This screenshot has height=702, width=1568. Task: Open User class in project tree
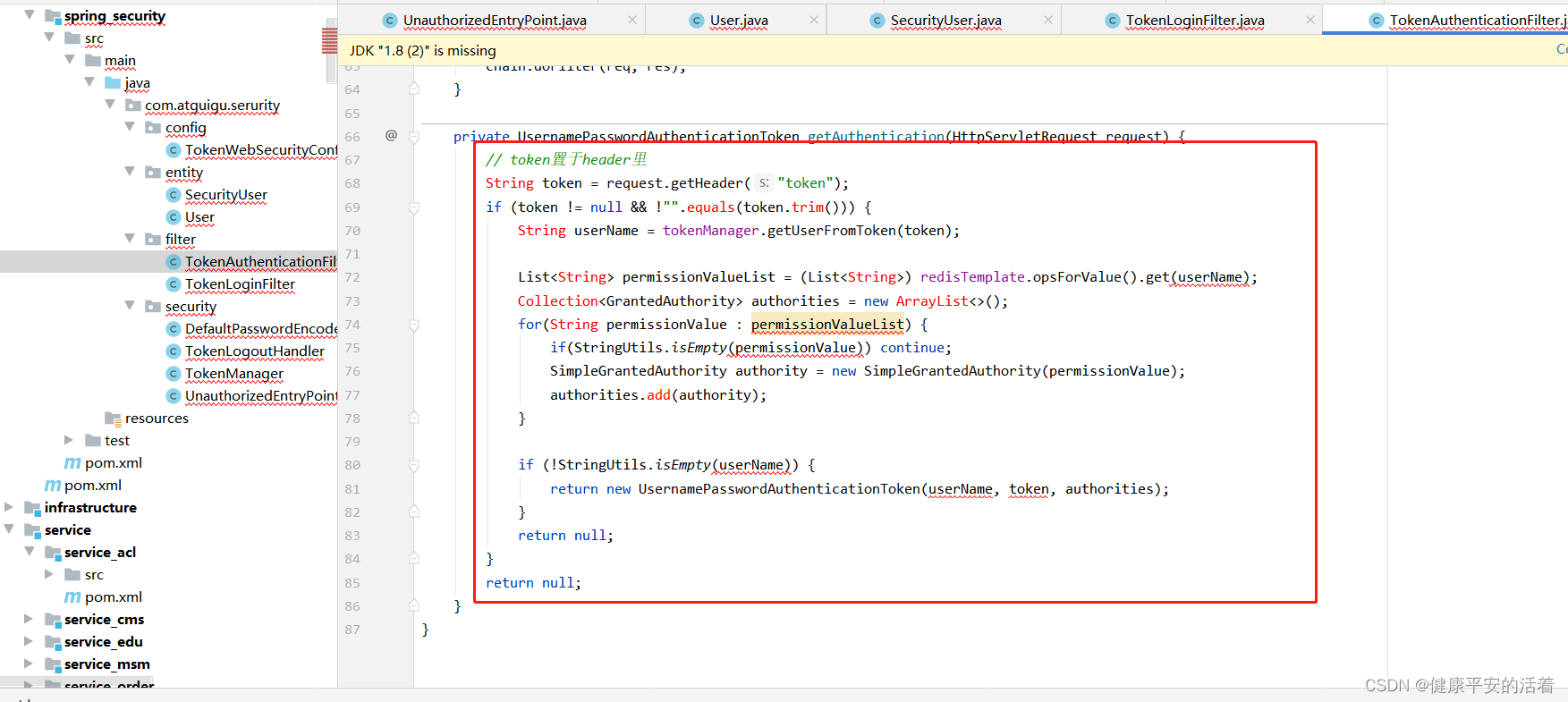(199, 216)
